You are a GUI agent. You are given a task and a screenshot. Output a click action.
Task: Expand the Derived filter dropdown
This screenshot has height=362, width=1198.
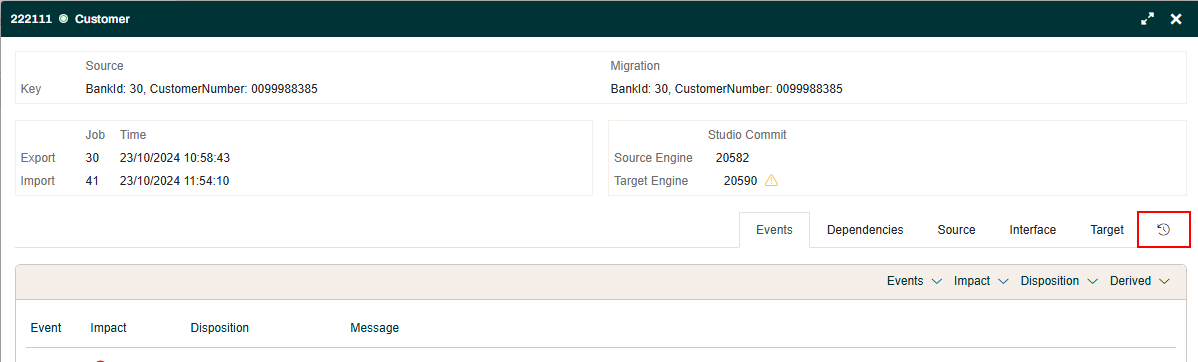coord(1139,281)
